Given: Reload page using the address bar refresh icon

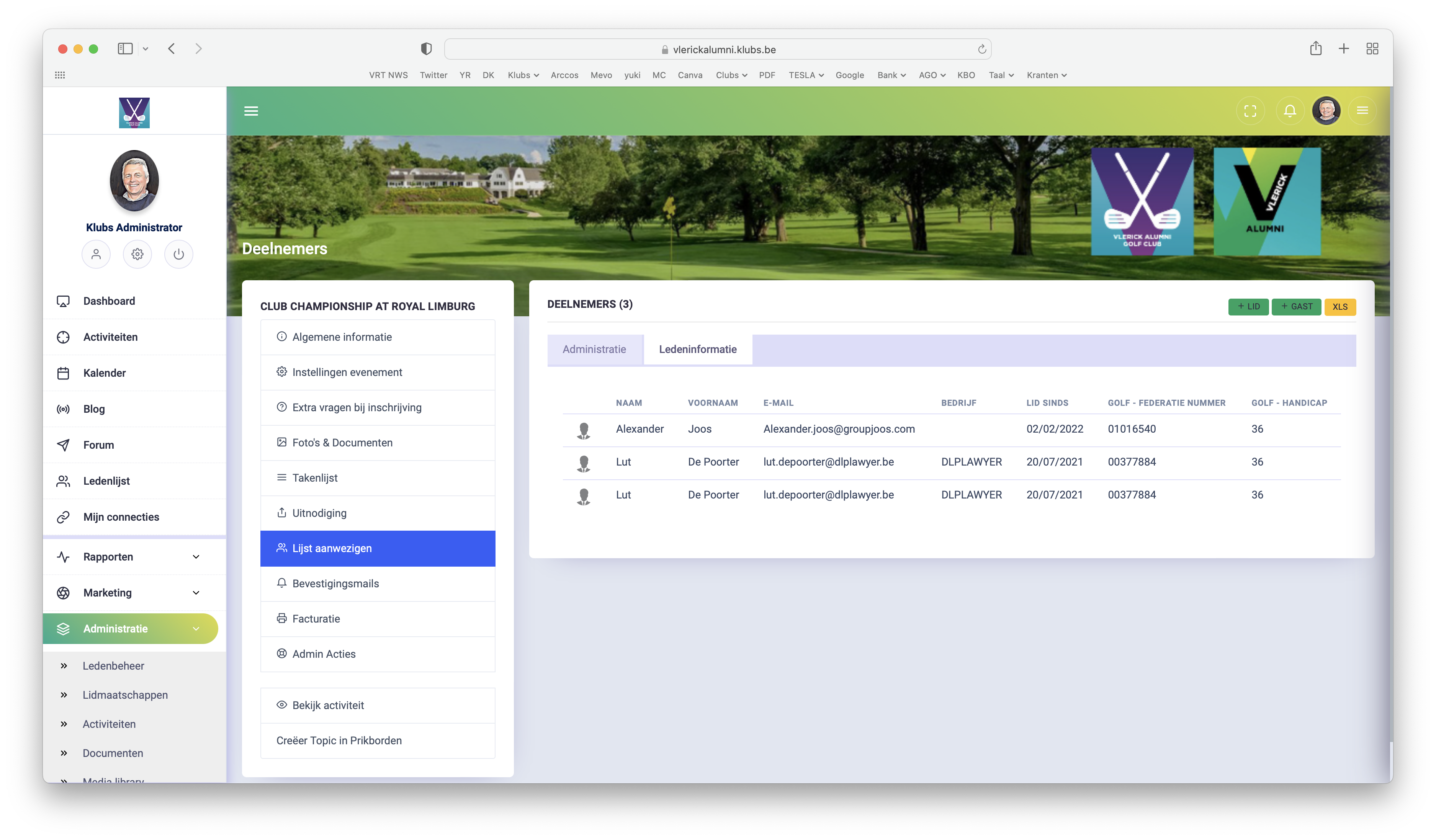Looking at the screenshot, I should [982, 49].
